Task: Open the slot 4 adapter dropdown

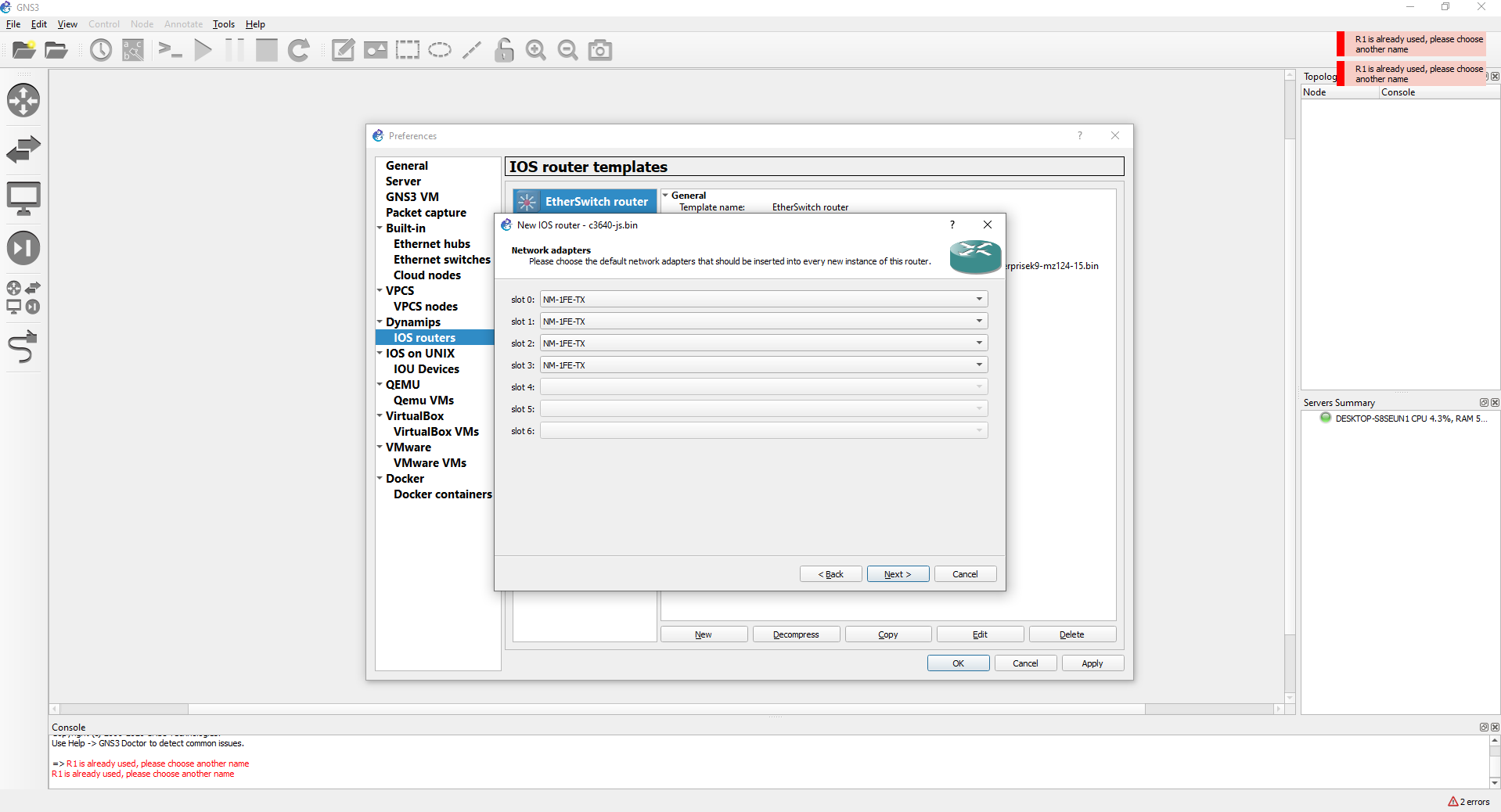Action: tap(977, 386)
